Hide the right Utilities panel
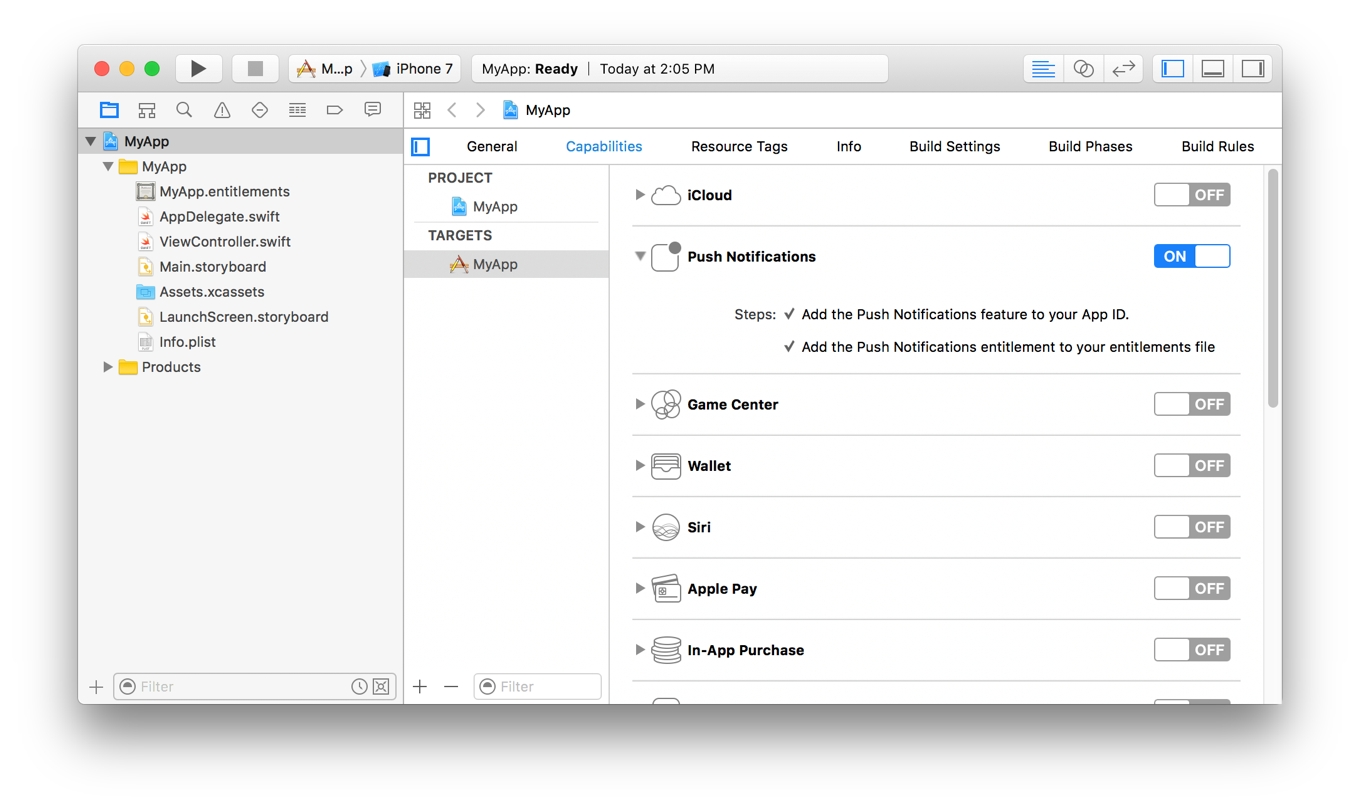The width and height of the screenshot is (1360, 809). point(1252,69)
